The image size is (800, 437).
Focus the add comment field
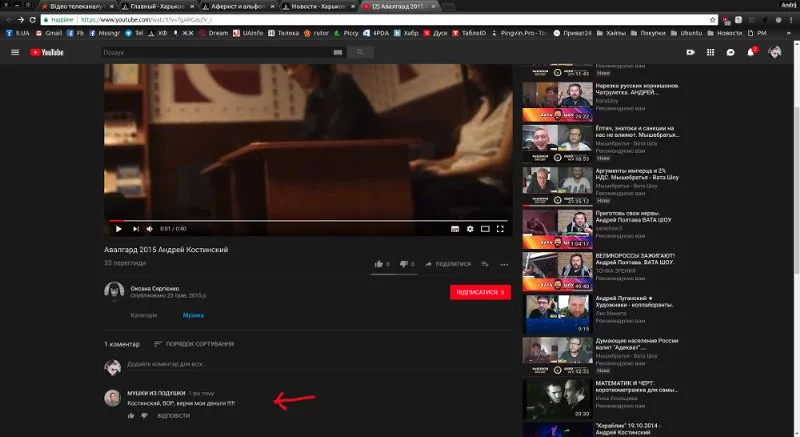(318, 365)
